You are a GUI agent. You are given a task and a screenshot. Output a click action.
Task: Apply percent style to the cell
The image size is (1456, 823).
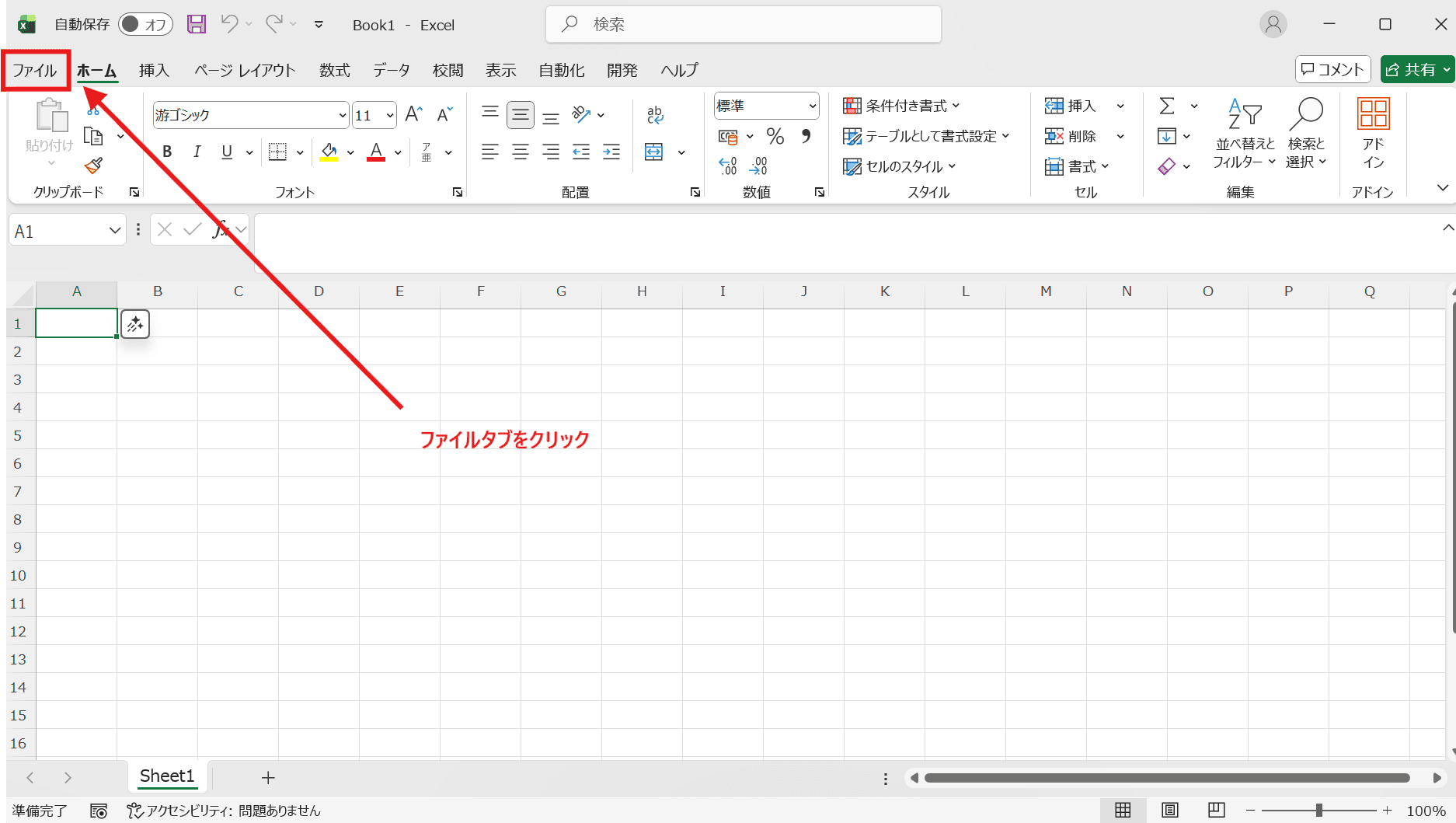pyautogui.click(x=775, y=137)
